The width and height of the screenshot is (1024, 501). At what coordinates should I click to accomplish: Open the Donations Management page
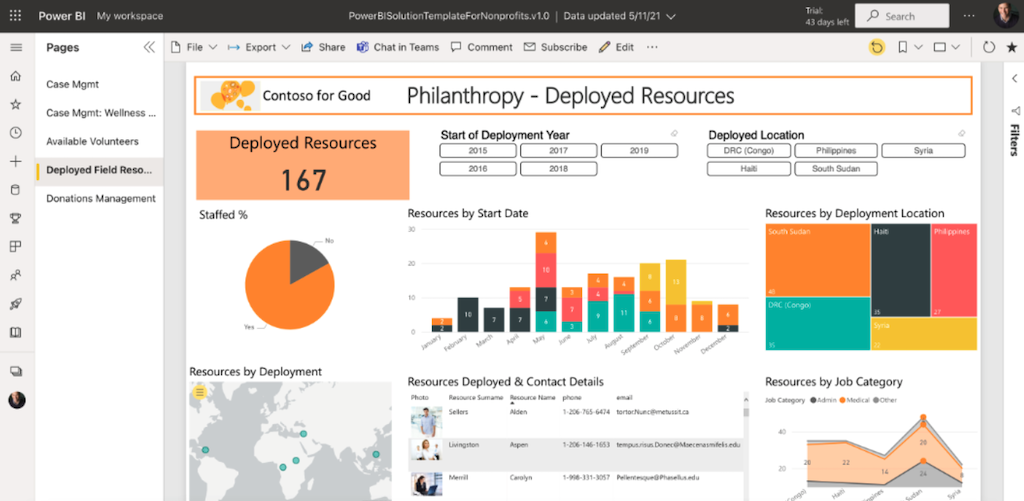(99, 199)
